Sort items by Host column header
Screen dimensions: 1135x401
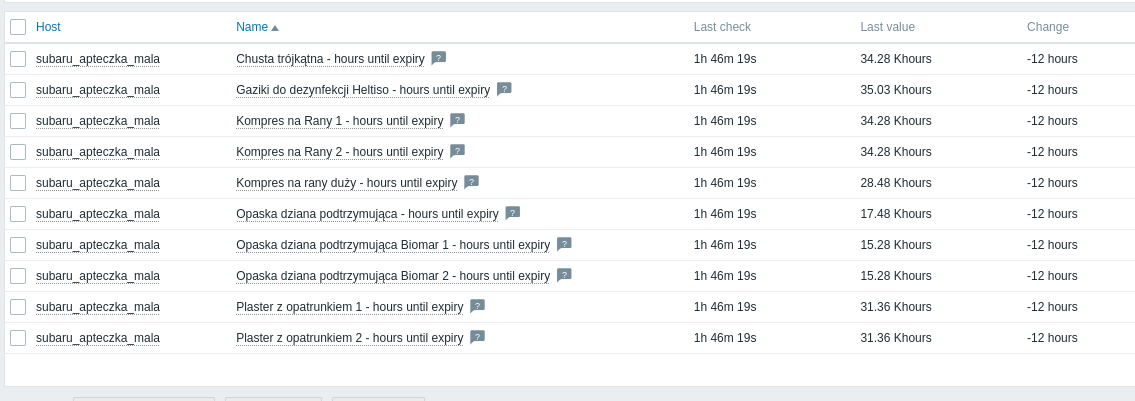click(x=48, y=27)
